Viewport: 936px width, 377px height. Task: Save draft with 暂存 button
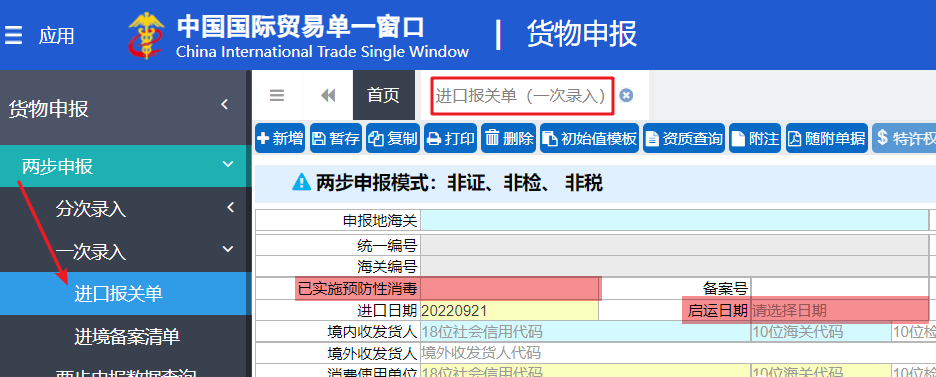pos(336,138)
